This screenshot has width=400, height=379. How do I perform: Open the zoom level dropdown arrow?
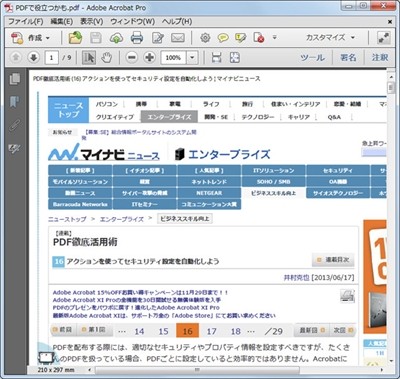[192, 57]
